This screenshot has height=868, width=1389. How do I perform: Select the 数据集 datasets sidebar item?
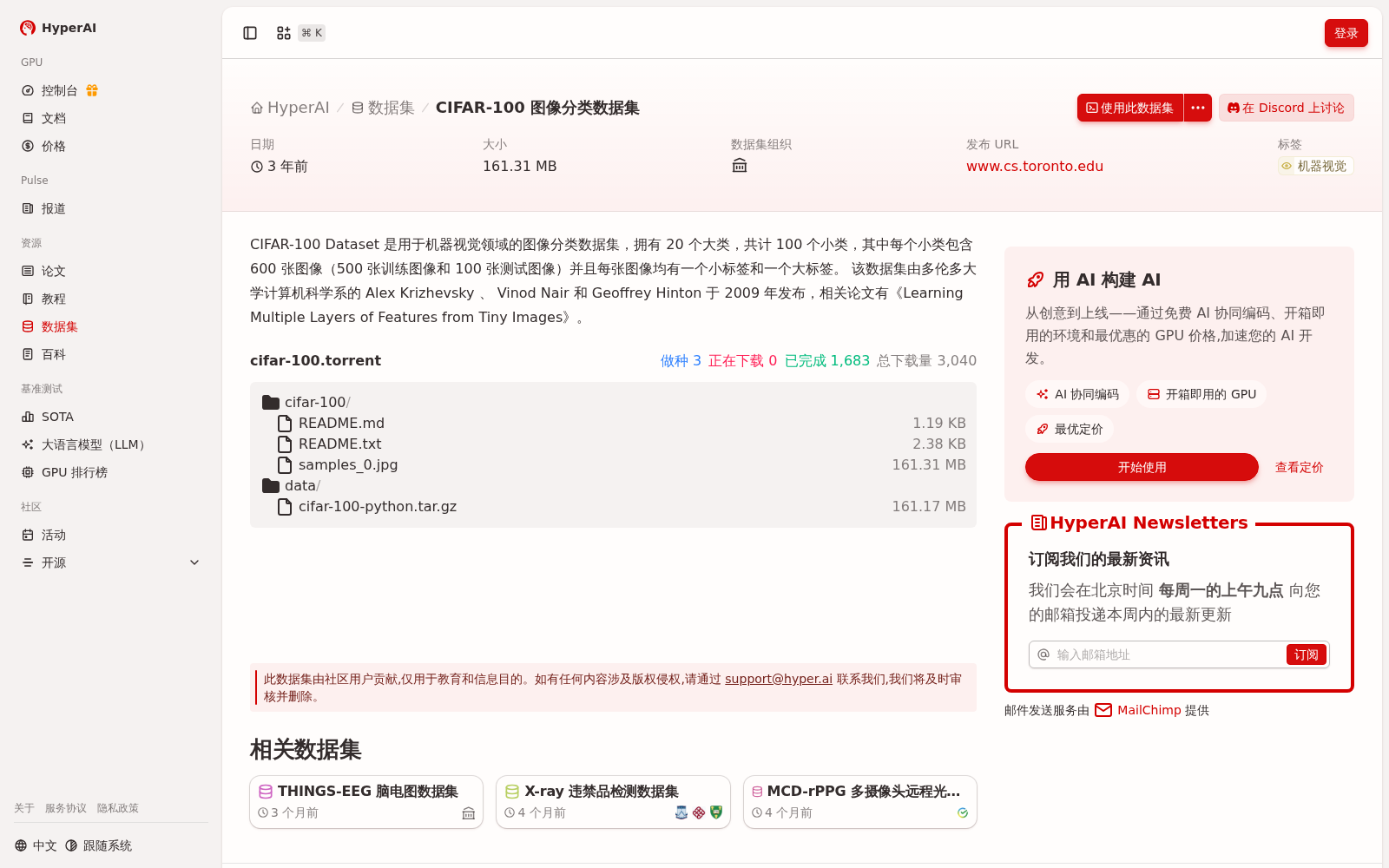point(111,326)
